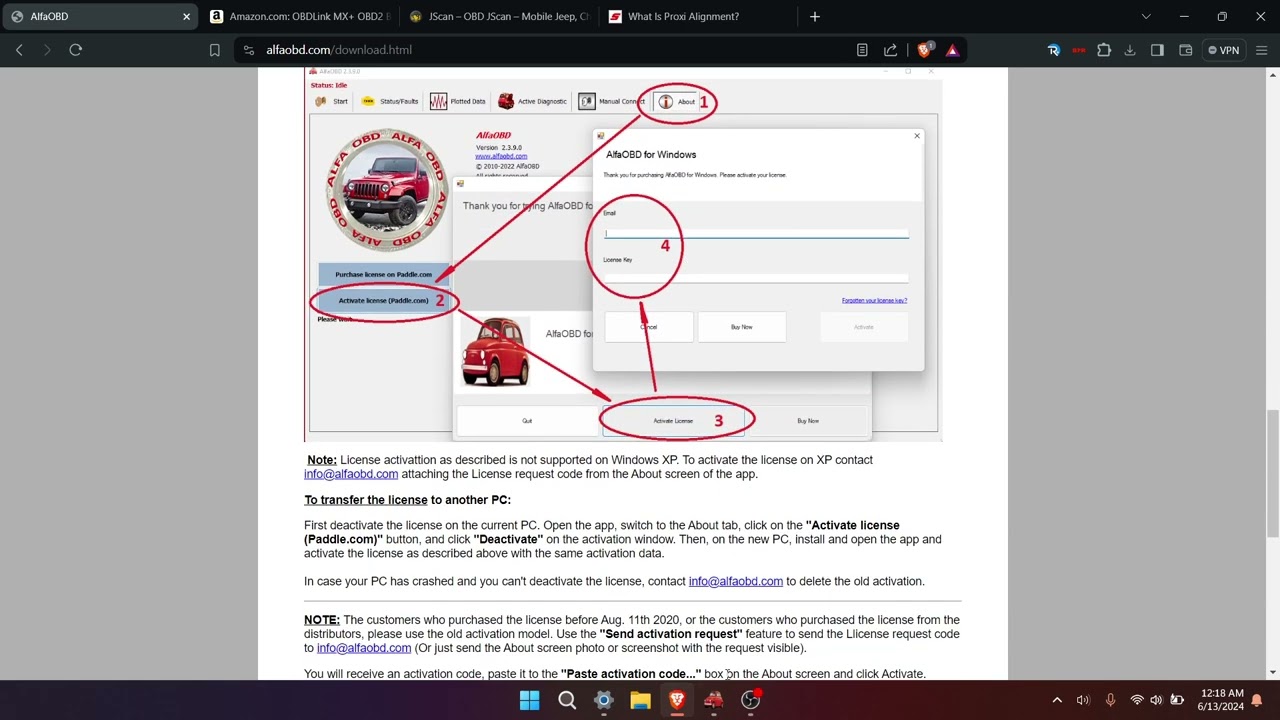
Task: Open the share page icon
Action: pos(890,50)
